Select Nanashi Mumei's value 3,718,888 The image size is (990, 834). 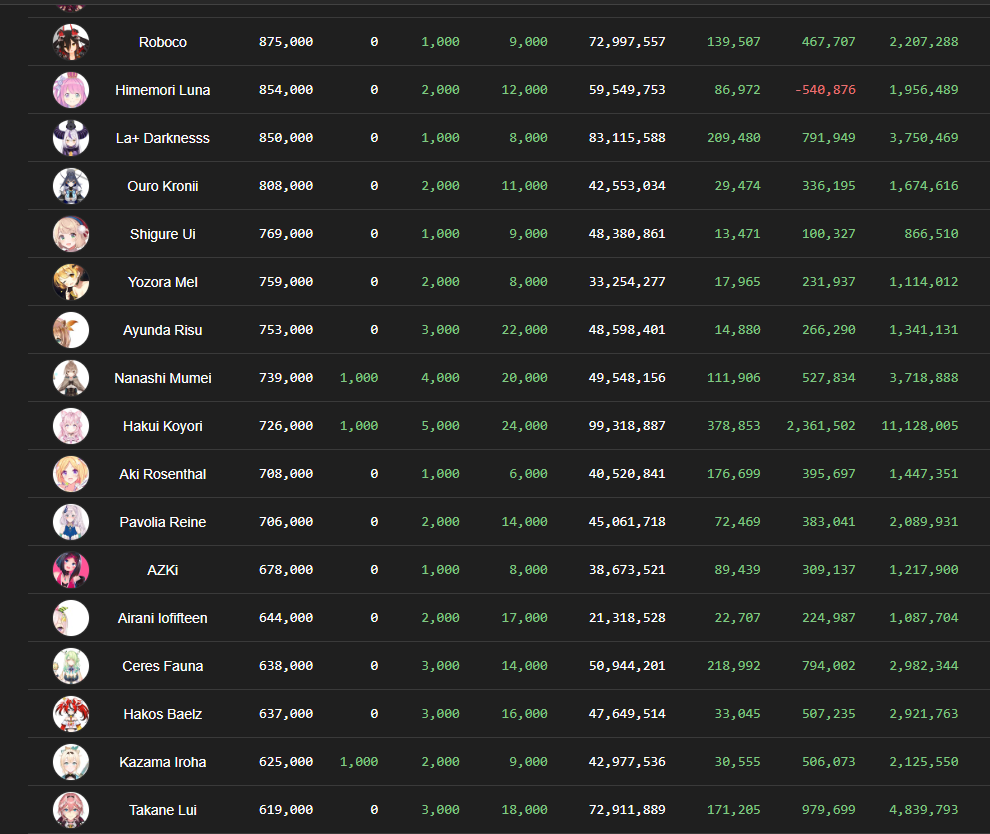[x=924, y=378]
